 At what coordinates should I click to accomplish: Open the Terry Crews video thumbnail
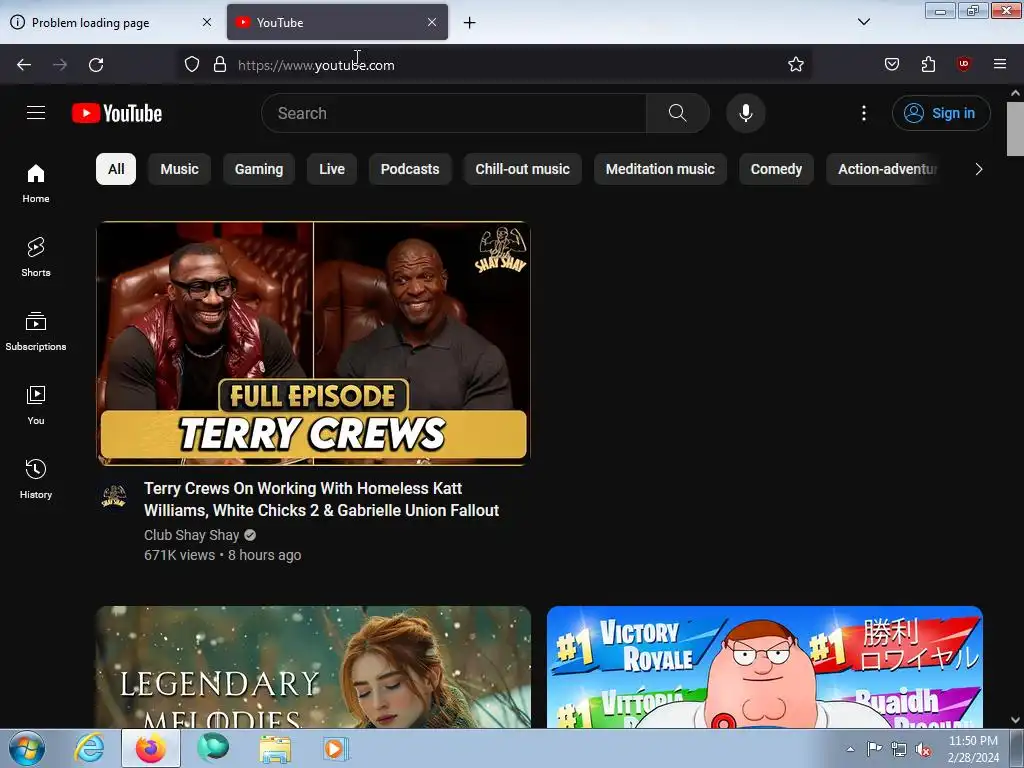[313, 344]
